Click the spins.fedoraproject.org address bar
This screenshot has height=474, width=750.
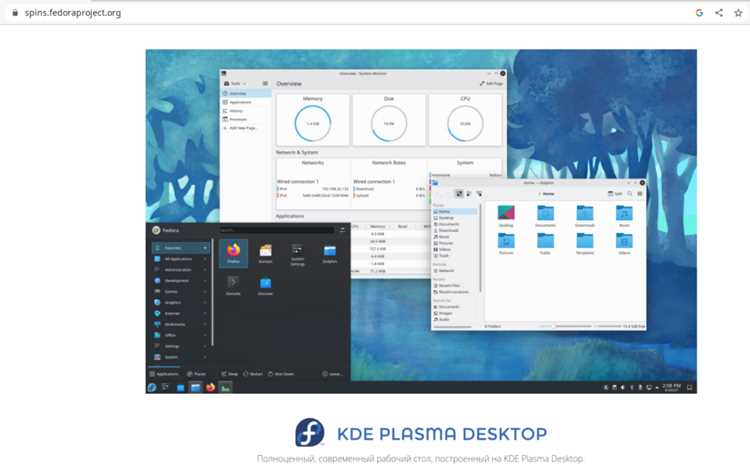(73, 13)
